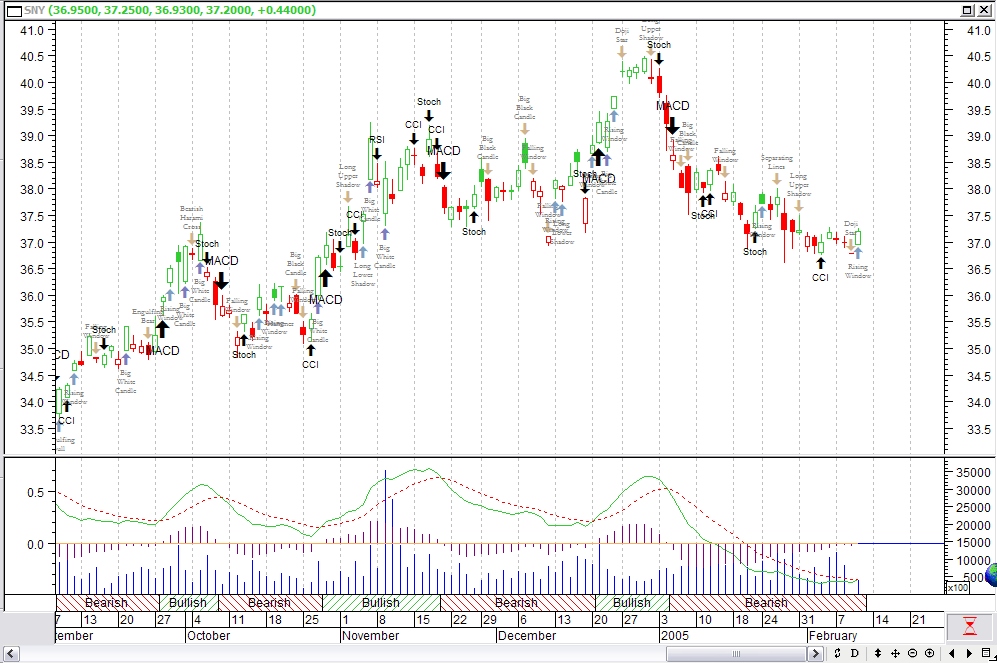This screenshot has height=663, width=997.
Task: Click the SNY window system menu icon
Action: (x=13, y=10)
